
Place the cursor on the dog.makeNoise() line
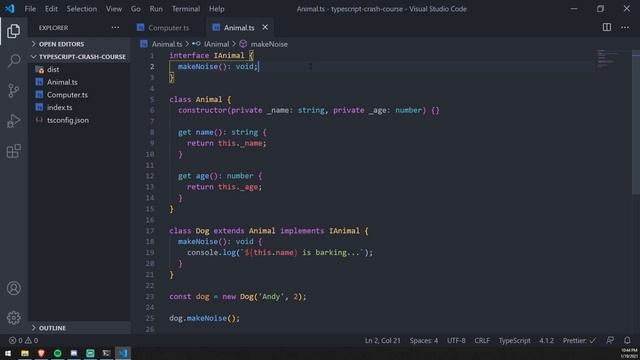click(204, 318)
